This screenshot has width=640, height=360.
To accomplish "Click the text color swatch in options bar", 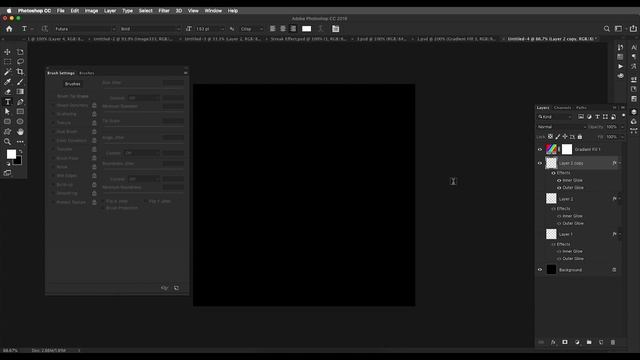I will (x=307, y=29).
